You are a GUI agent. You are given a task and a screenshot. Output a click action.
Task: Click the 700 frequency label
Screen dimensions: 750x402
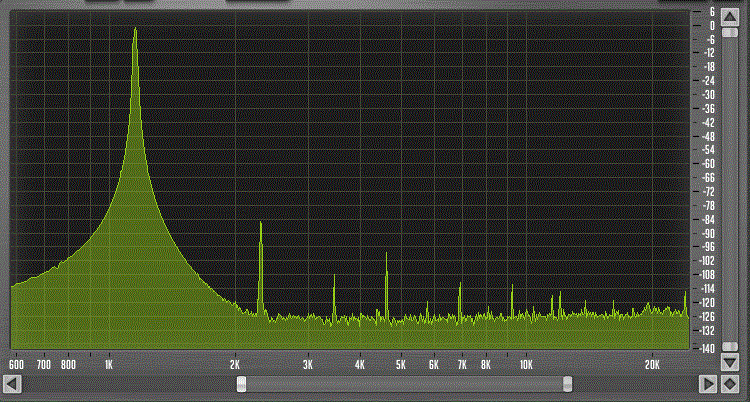coord(44,365)
